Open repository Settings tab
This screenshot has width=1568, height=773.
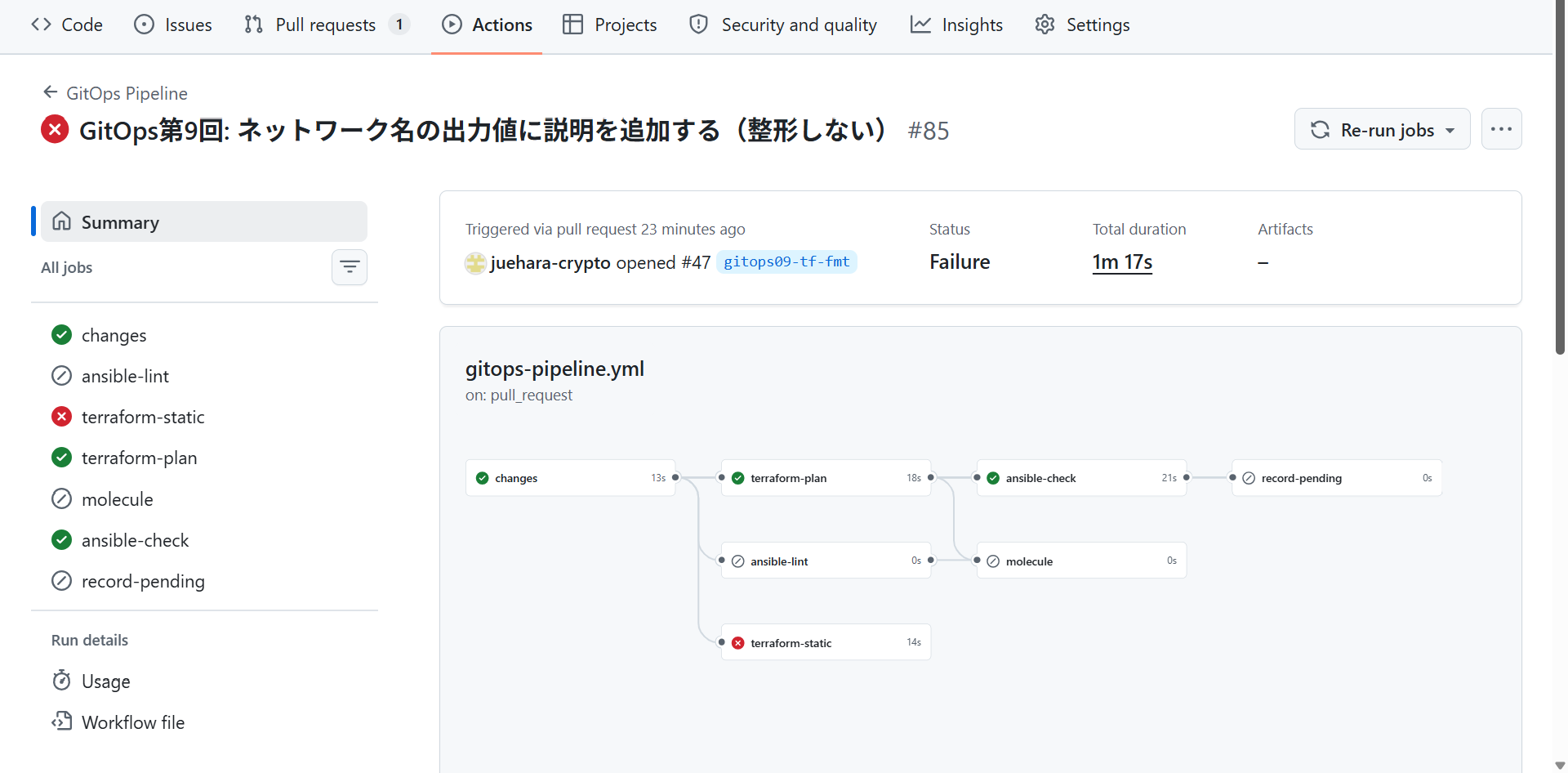click(x=1082, y=25)
